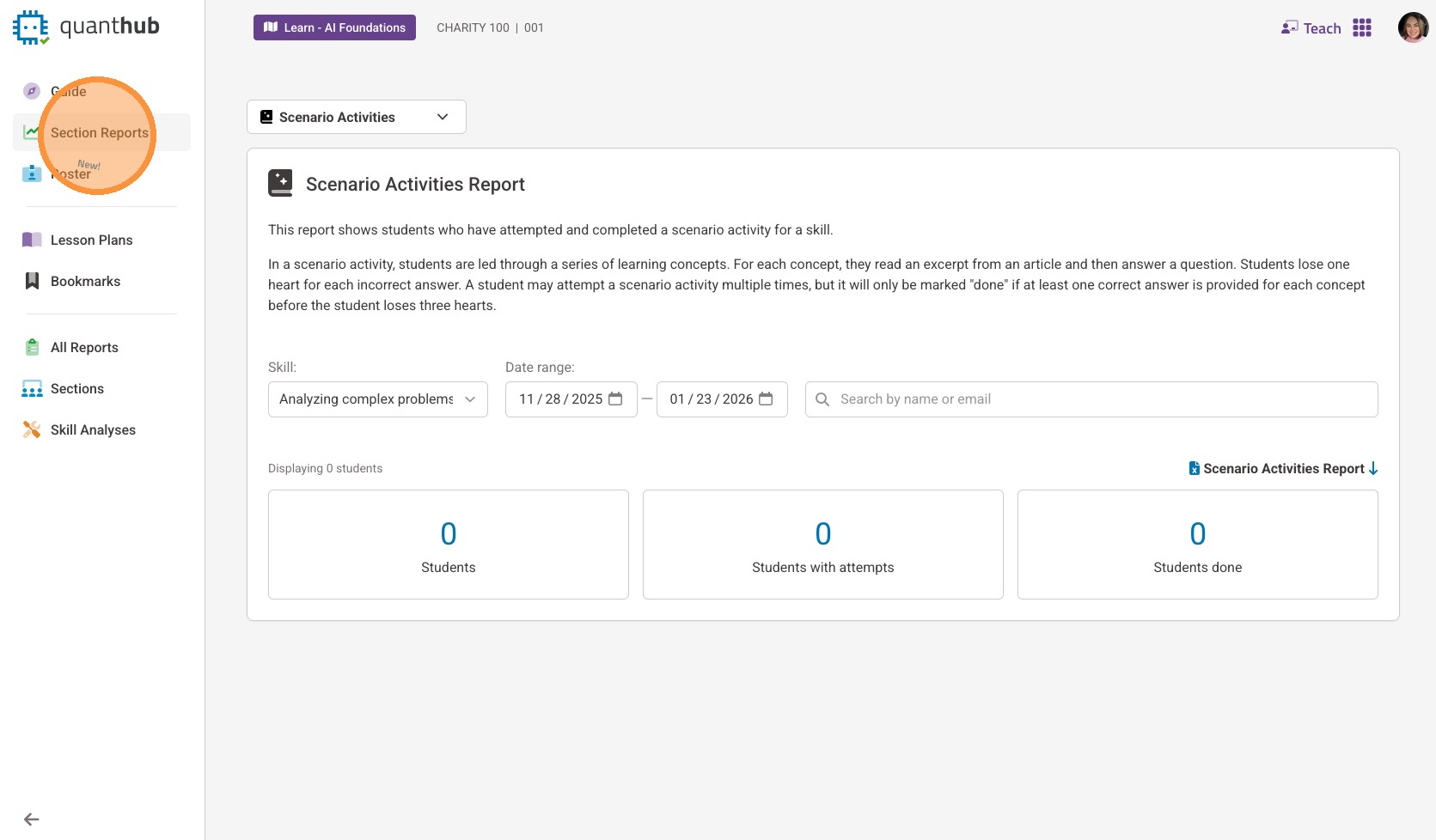Viewport: 1436px width, 840px height.
Task: Switch to Teach mode
Action: point(1311,28)
